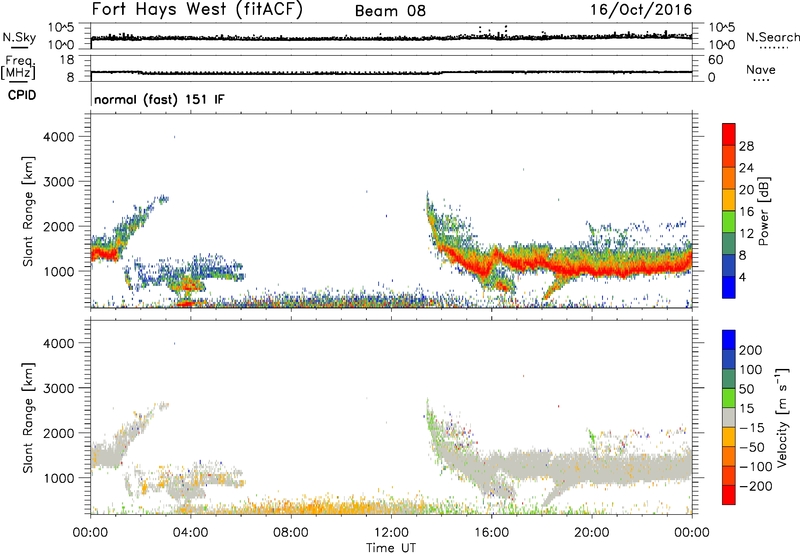
Task: Click the date '16/Oct/2016'
Action: tap(641, 10)
